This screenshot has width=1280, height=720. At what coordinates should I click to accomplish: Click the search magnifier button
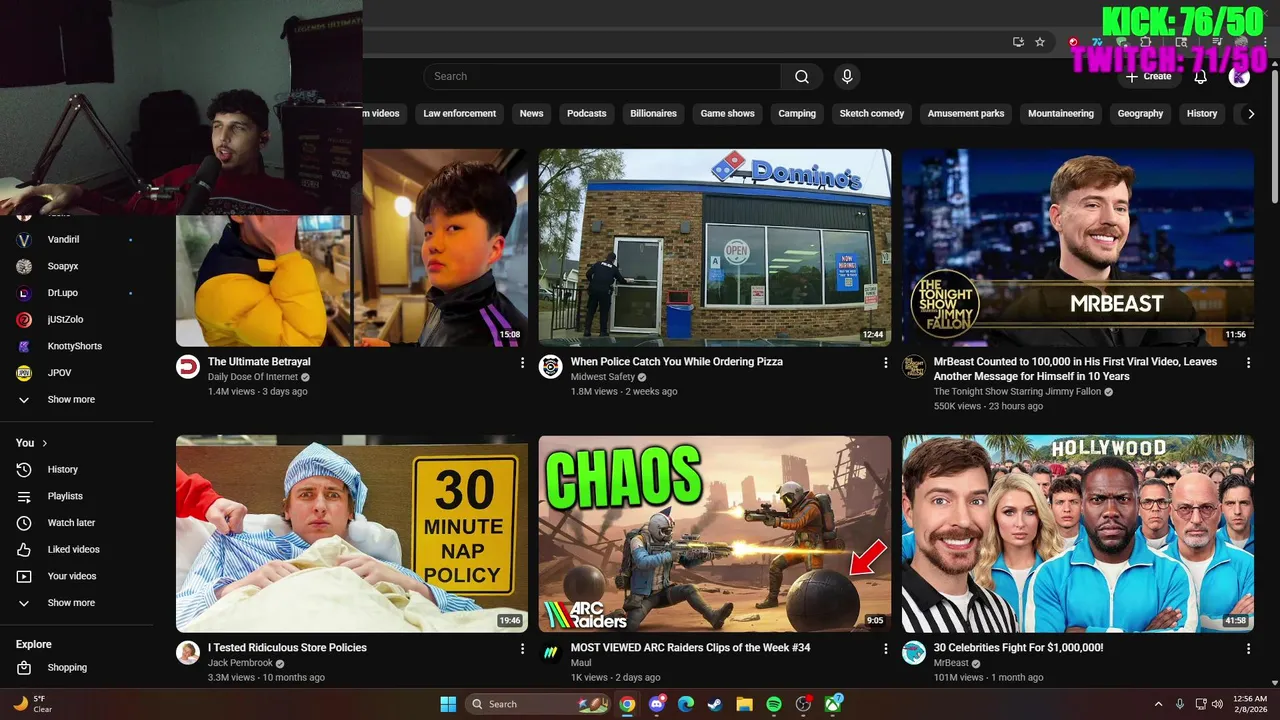point(802,77)
